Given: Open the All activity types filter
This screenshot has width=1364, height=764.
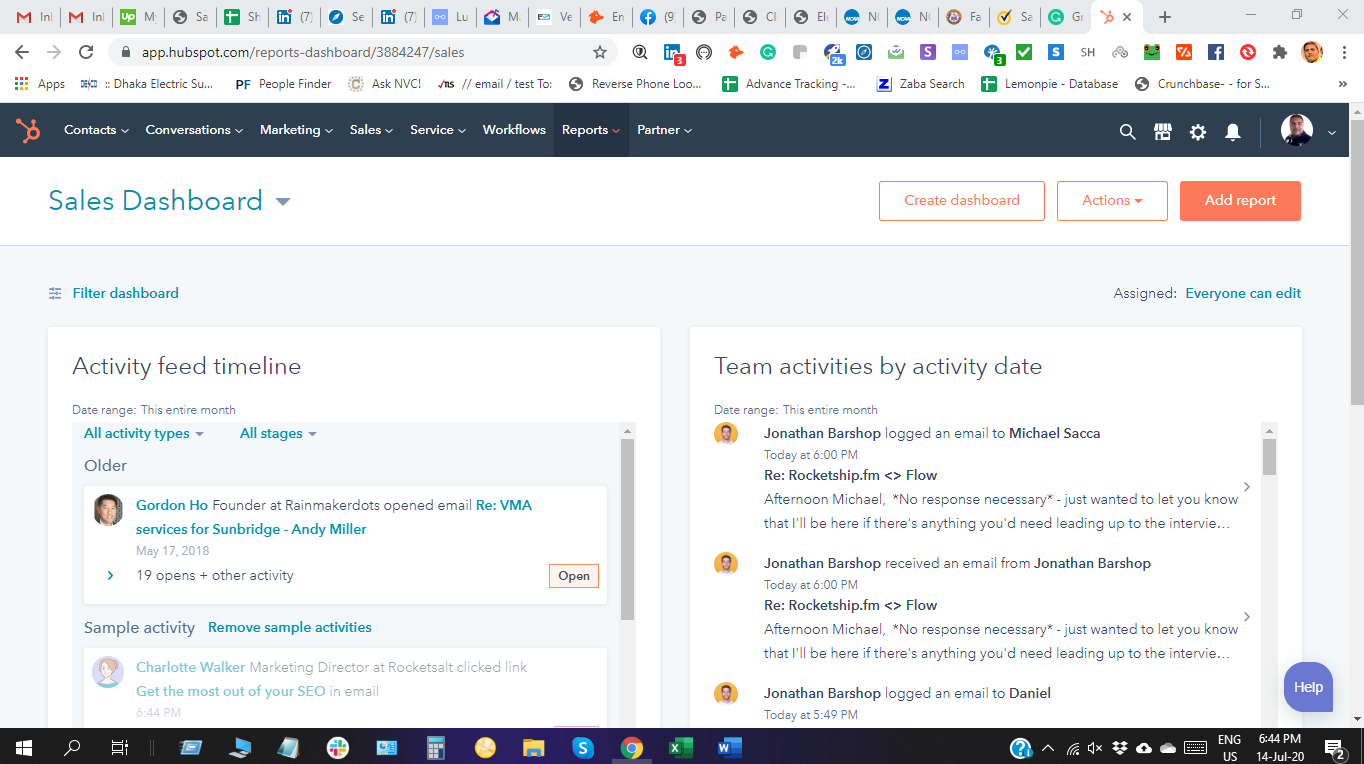Looking at the screenshot, I should coord(143,433).
